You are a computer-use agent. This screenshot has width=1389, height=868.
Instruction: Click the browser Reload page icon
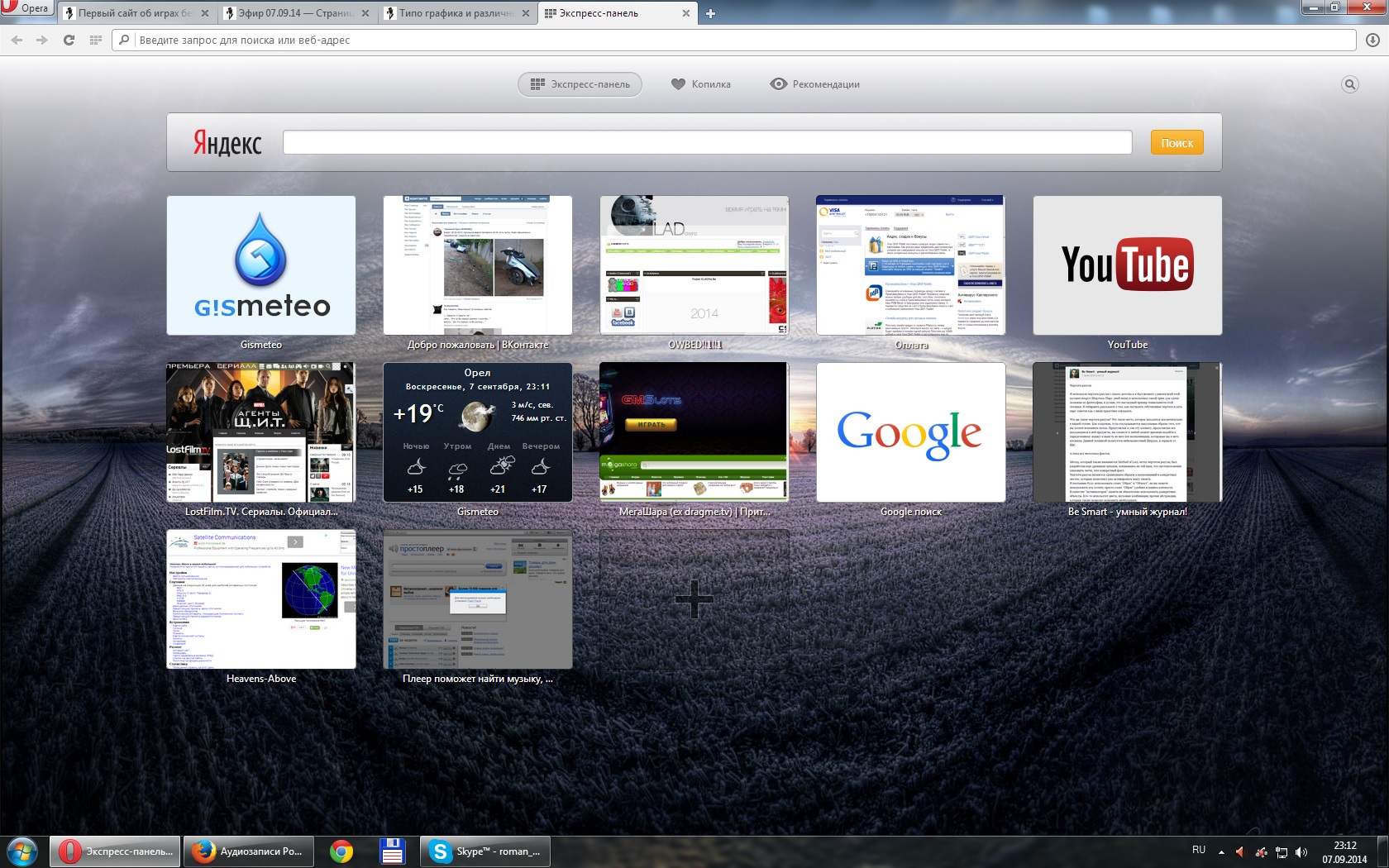[x=69, y=40]
